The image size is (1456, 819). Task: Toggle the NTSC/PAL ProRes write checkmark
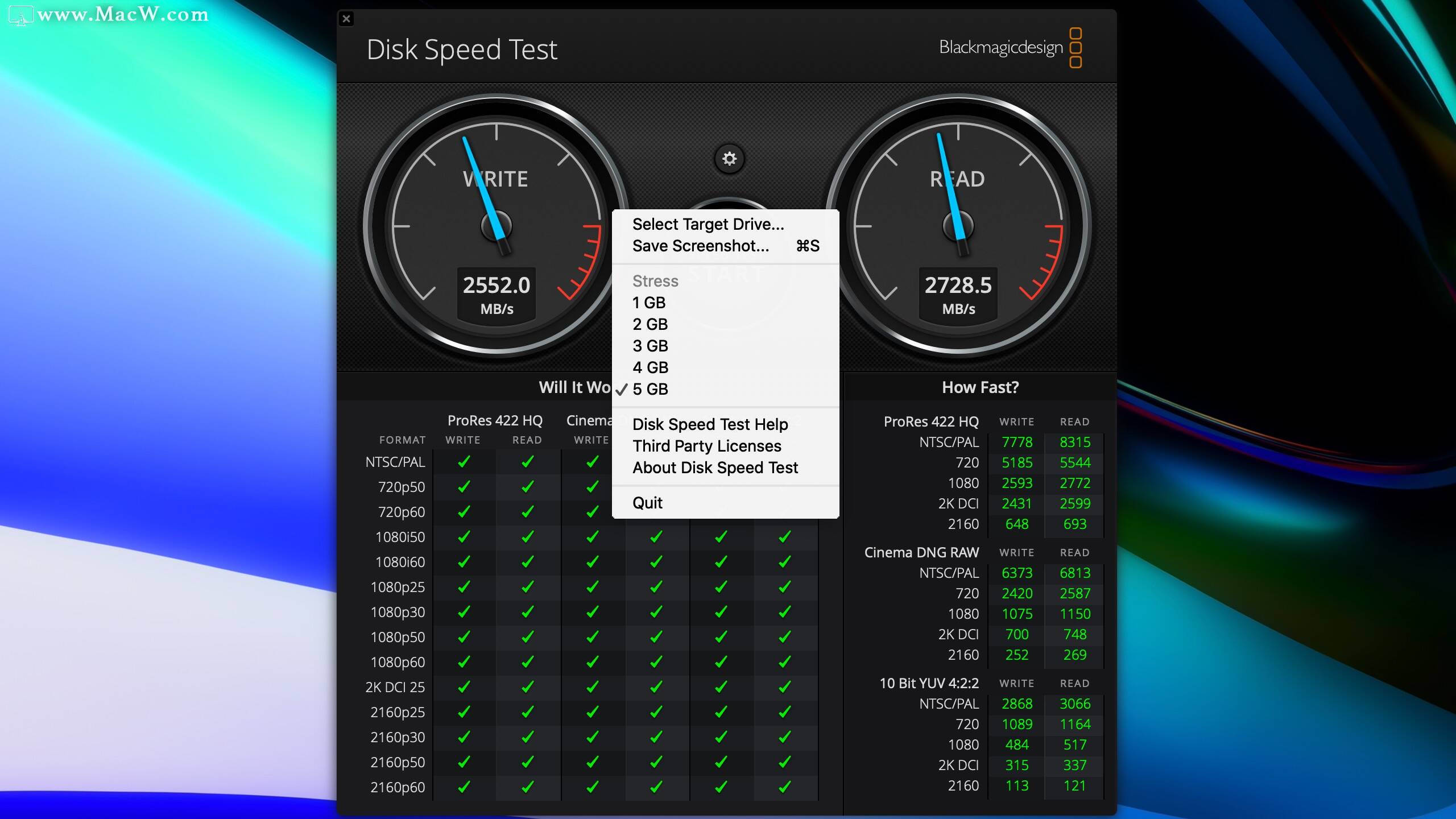pyautogui.click(x=463, y=462)
